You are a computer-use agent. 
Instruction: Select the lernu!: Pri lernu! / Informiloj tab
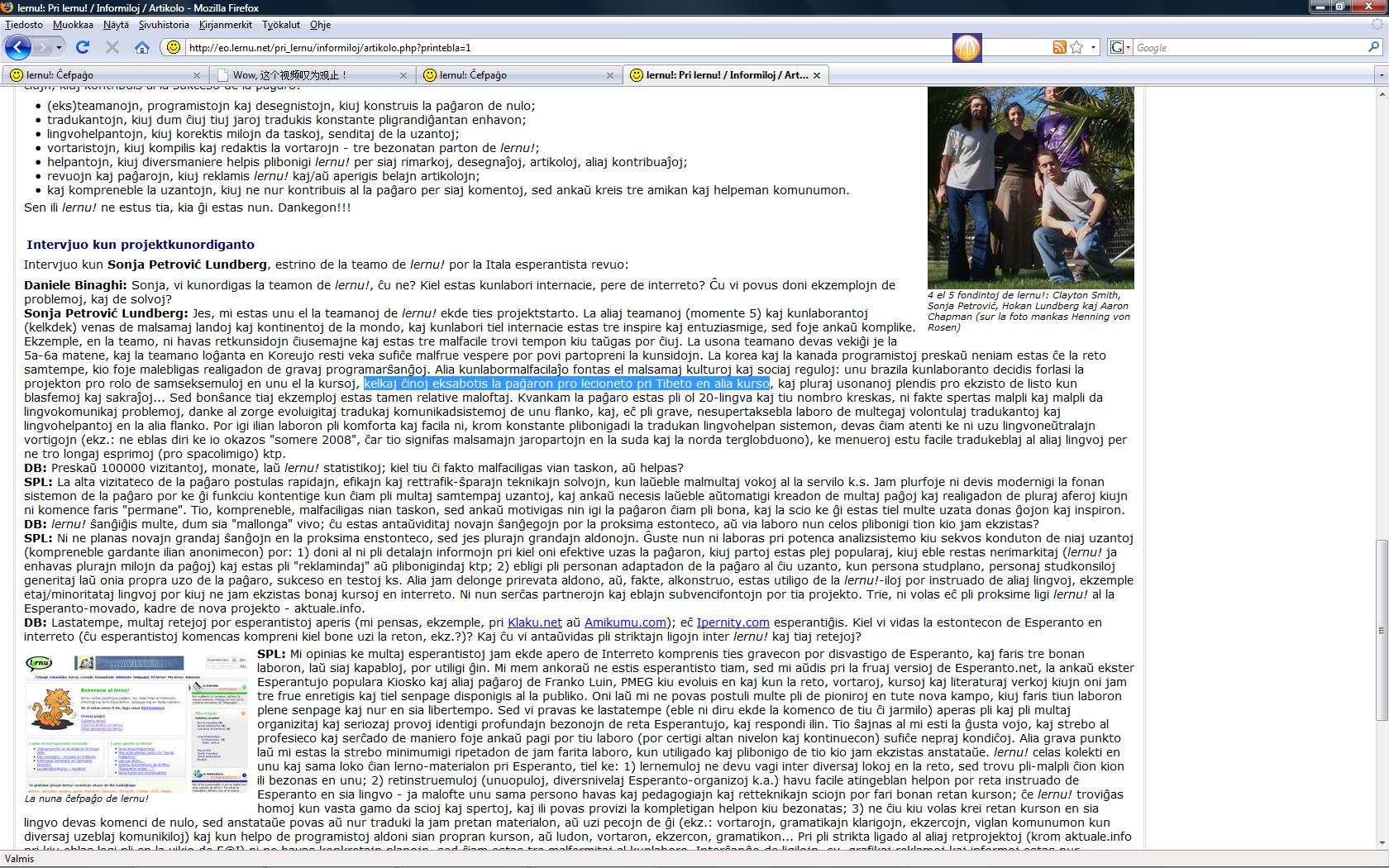(x=724, y=74)
